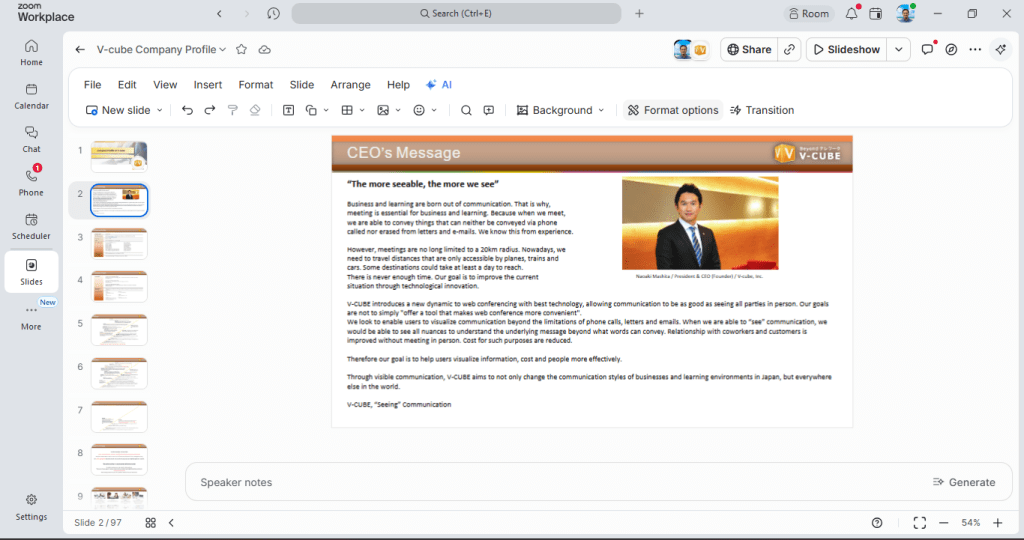The image size is (1024, 540).
Task: Click Generate speaker notes button
Action: click(x=964, y=482)
